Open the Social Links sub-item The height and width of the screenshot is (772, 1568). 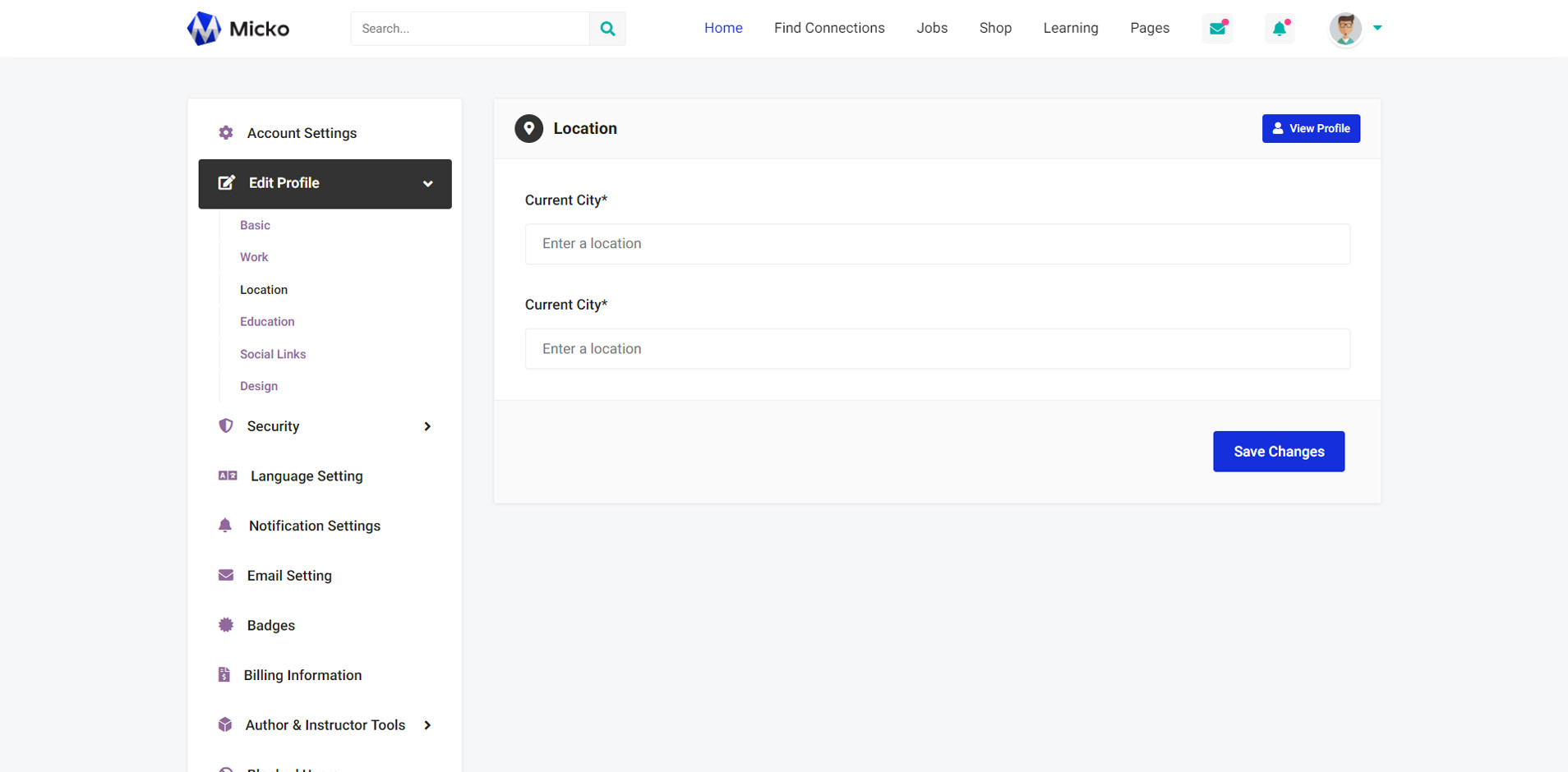[273, 354]
